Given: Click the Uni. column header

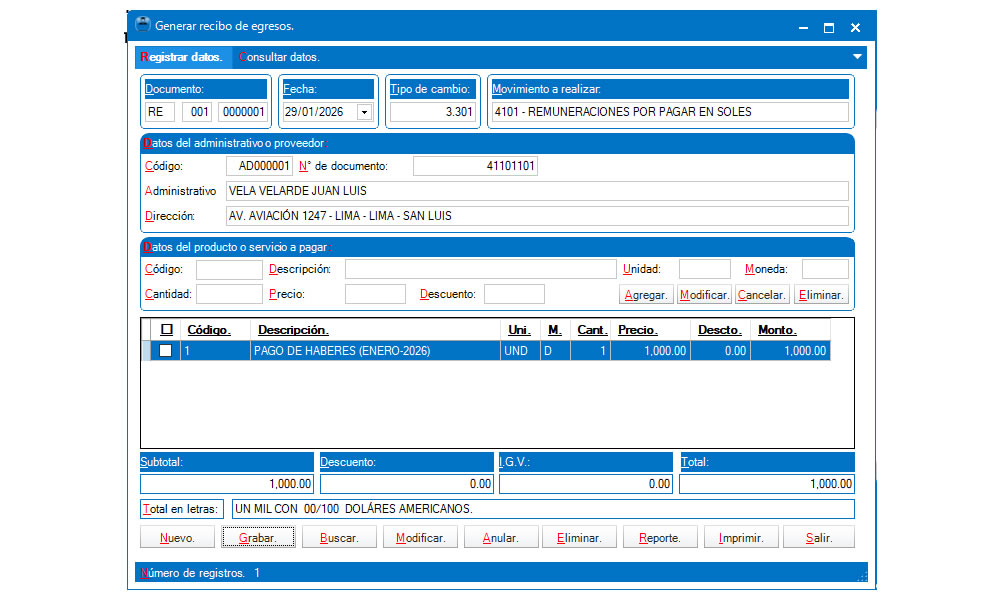Looking at the screenshot, I should [520, 330].
